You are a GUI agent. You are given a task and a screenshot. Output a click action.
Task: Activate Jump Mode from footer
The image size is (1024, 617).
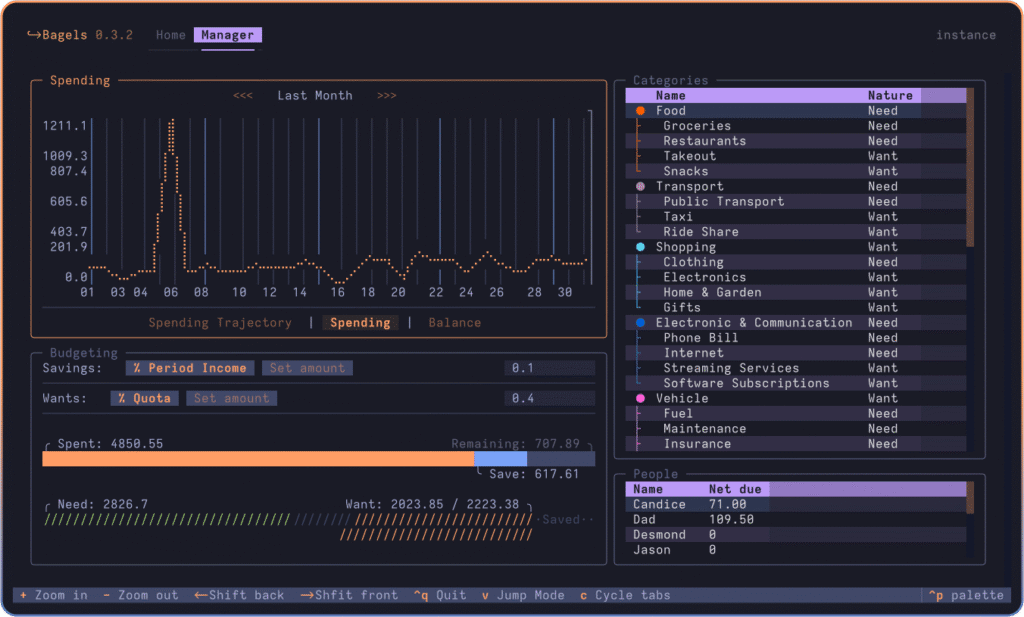[523, 595]
